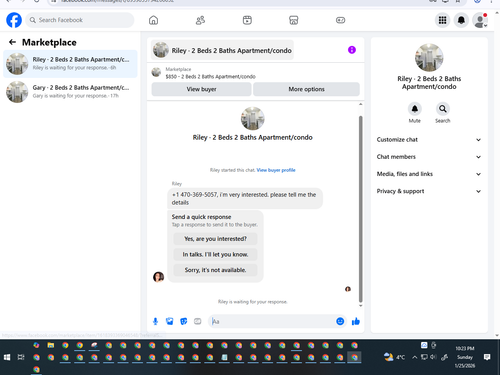Expand Chat members section
Viewport: 500px width, 375px height.
pos(429,157)
